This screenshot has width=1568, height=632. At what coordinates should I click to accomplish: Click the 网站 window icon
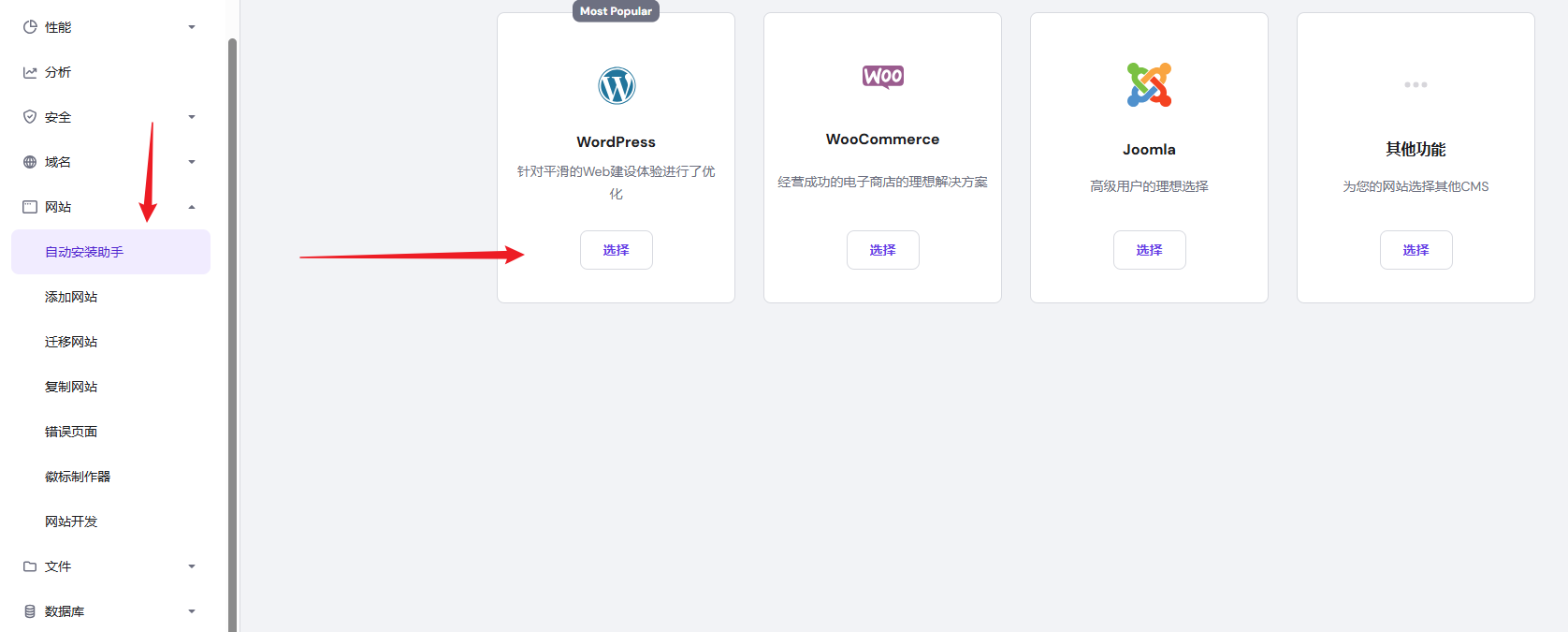[x=30, y=207]
